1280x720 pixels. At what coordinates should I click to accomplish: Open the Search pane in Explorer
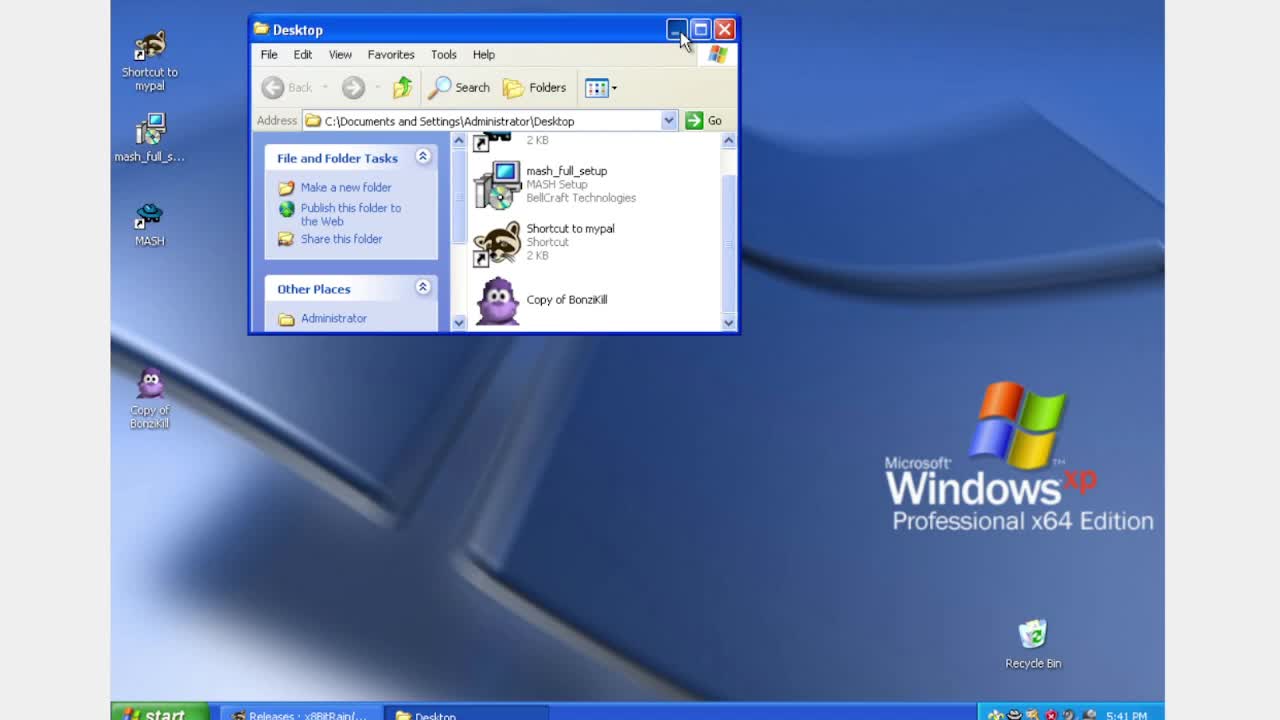[x=459, y=88]
